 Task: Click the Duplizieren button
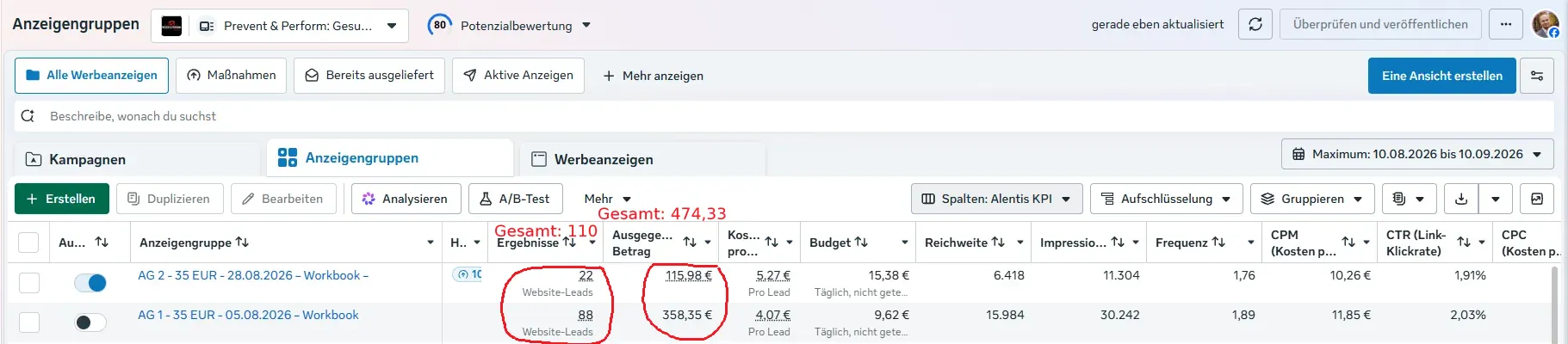(x=170, y=199)
